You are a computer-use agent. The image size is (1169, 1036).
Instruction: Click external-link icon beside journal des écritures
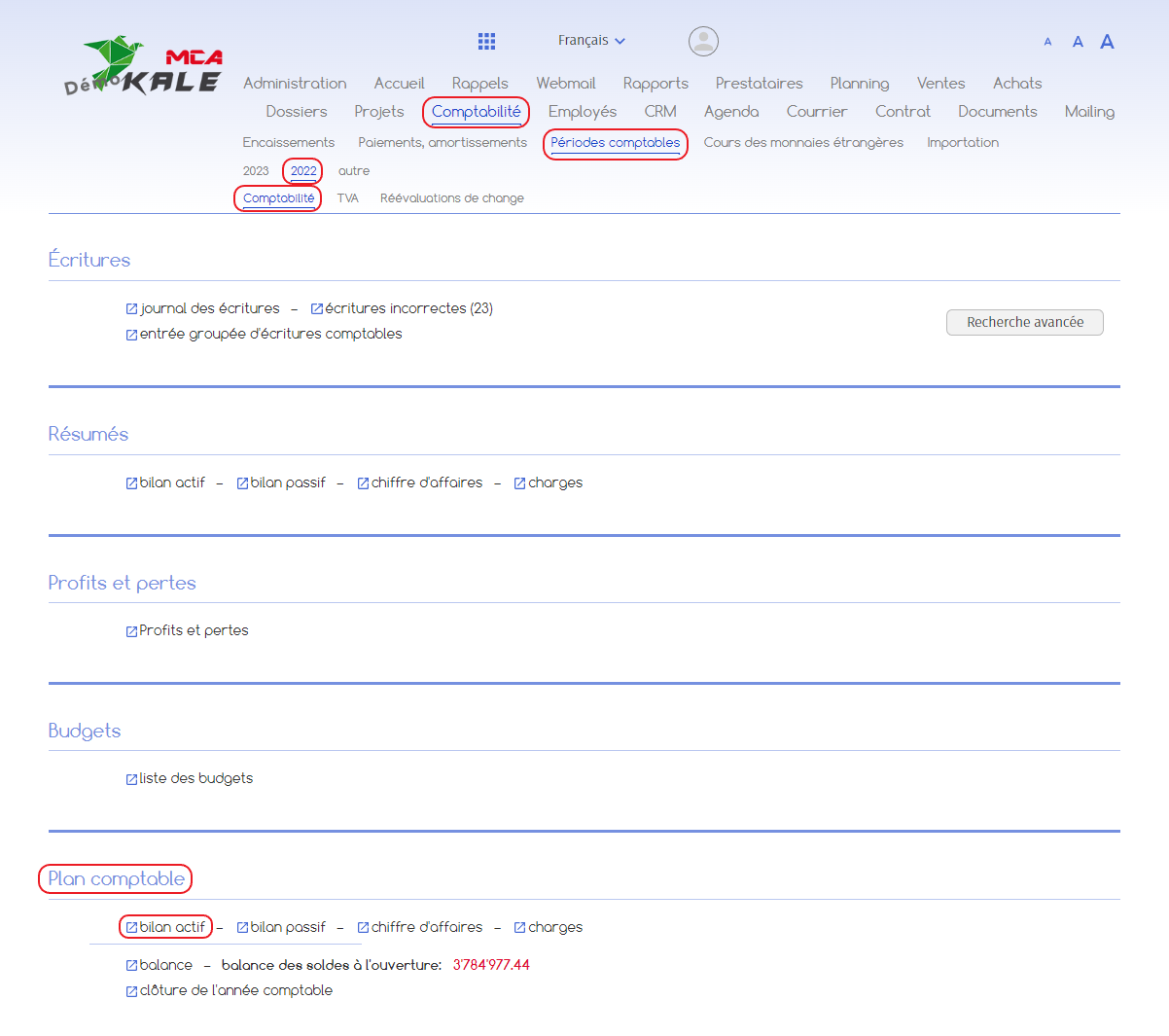coord(131,309)
